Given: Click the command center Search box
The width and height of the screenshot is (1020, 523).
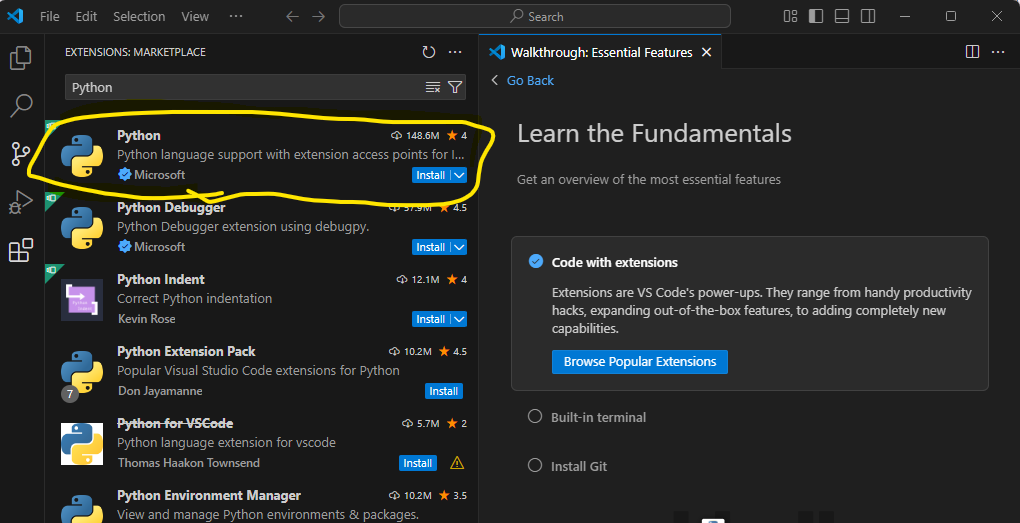Looking at the screenshot, I should tap(535, 16).
